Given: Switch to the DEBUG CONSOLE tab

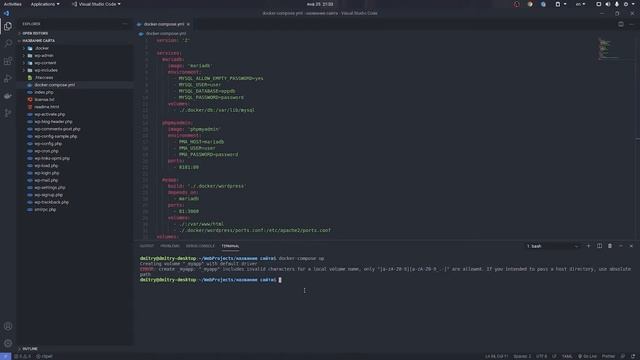Looking at the screenshot, I should click(x=200, y=246).
